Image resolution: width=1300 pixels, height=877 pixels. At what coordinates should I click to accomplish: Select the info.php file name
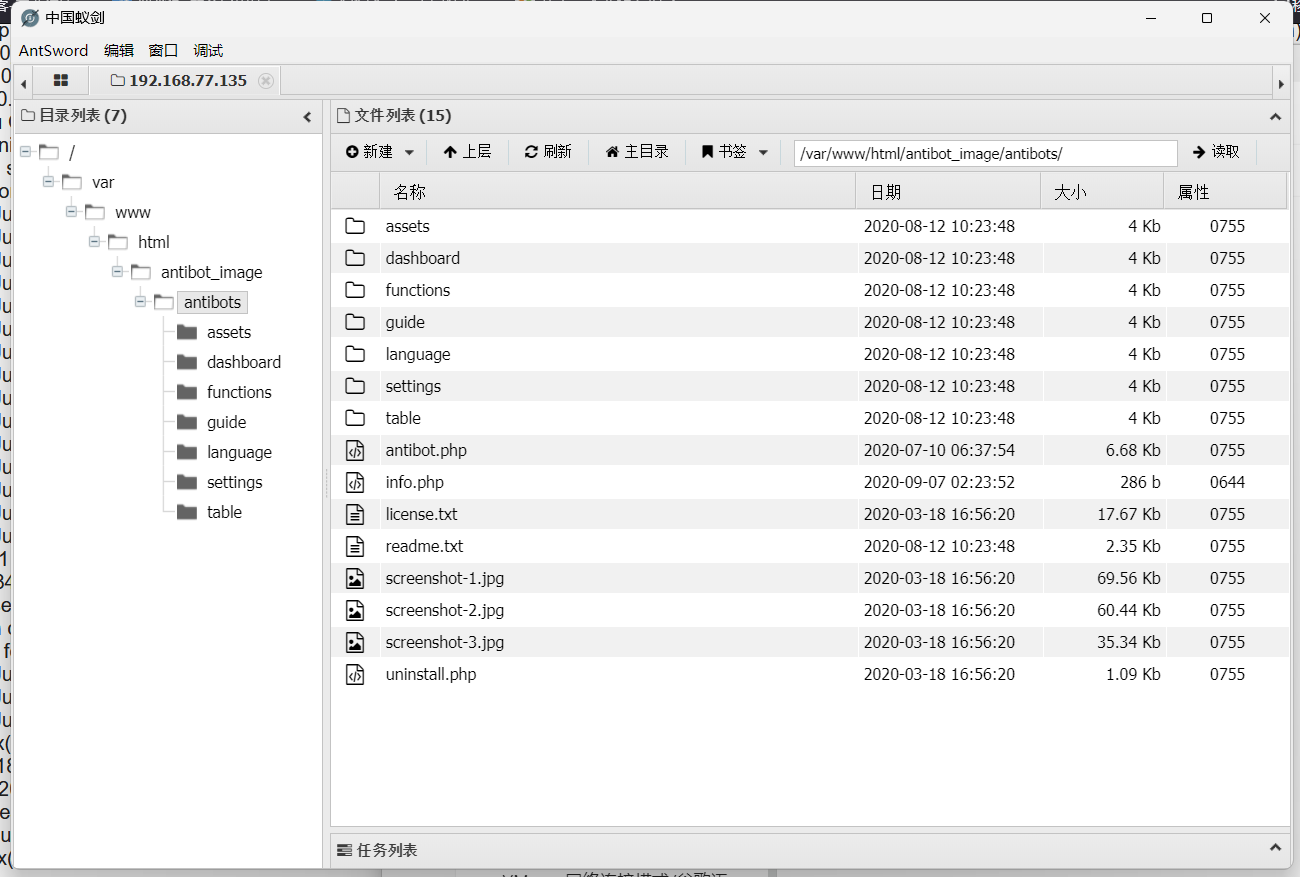(415, 482)
